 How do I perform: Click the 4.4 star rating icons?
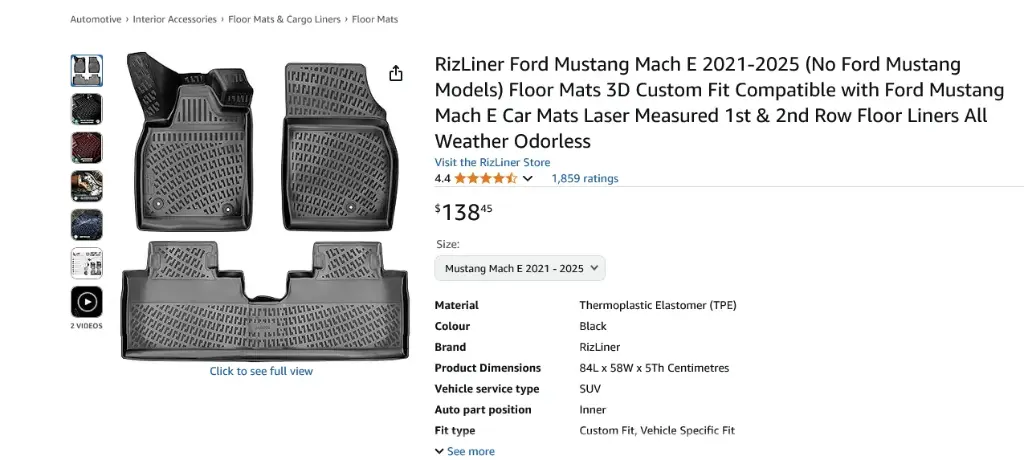[x=485, y=179]
